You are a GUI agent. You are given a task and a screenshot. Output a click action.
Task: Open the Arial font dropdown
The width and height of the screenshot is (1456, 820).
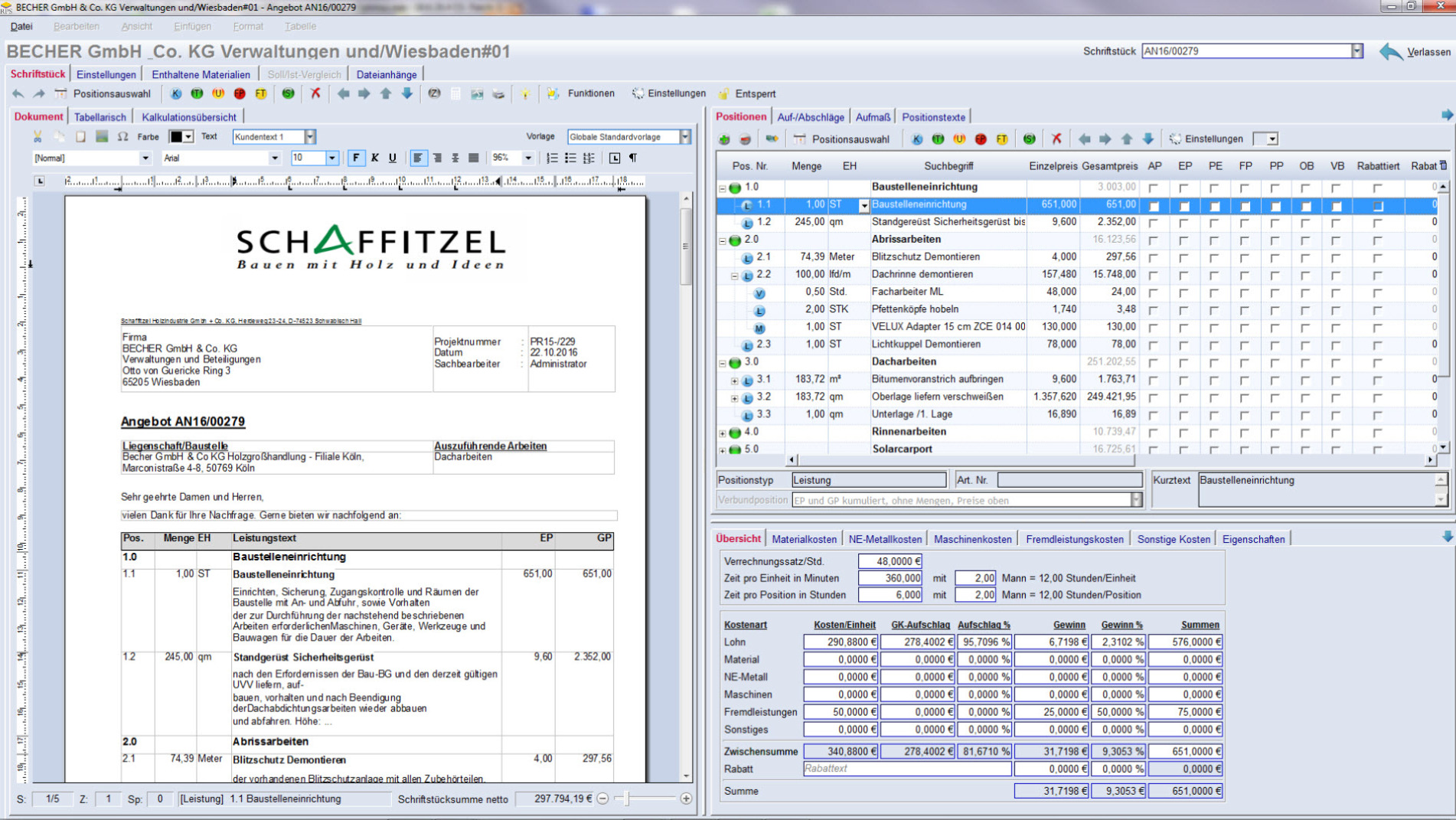(275, 158)
